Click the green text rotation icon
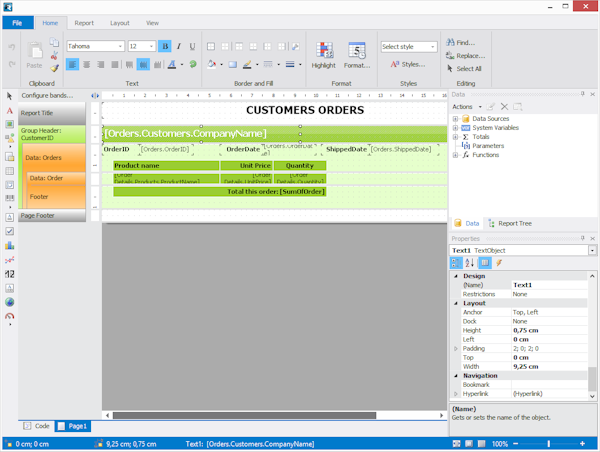The height and width of the screenshot is (452, 600). tap(193, 64)
